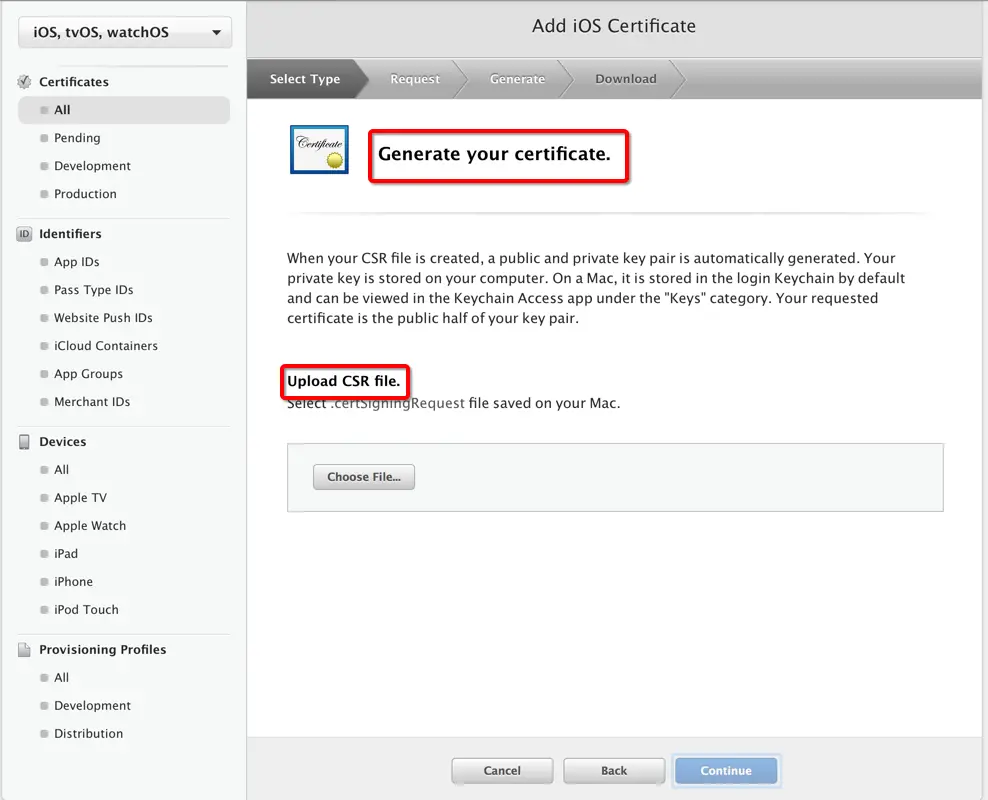This screenshot has height=800, width=988.
Task: Click the Devices section heading
Action: [x=62, y=442]
